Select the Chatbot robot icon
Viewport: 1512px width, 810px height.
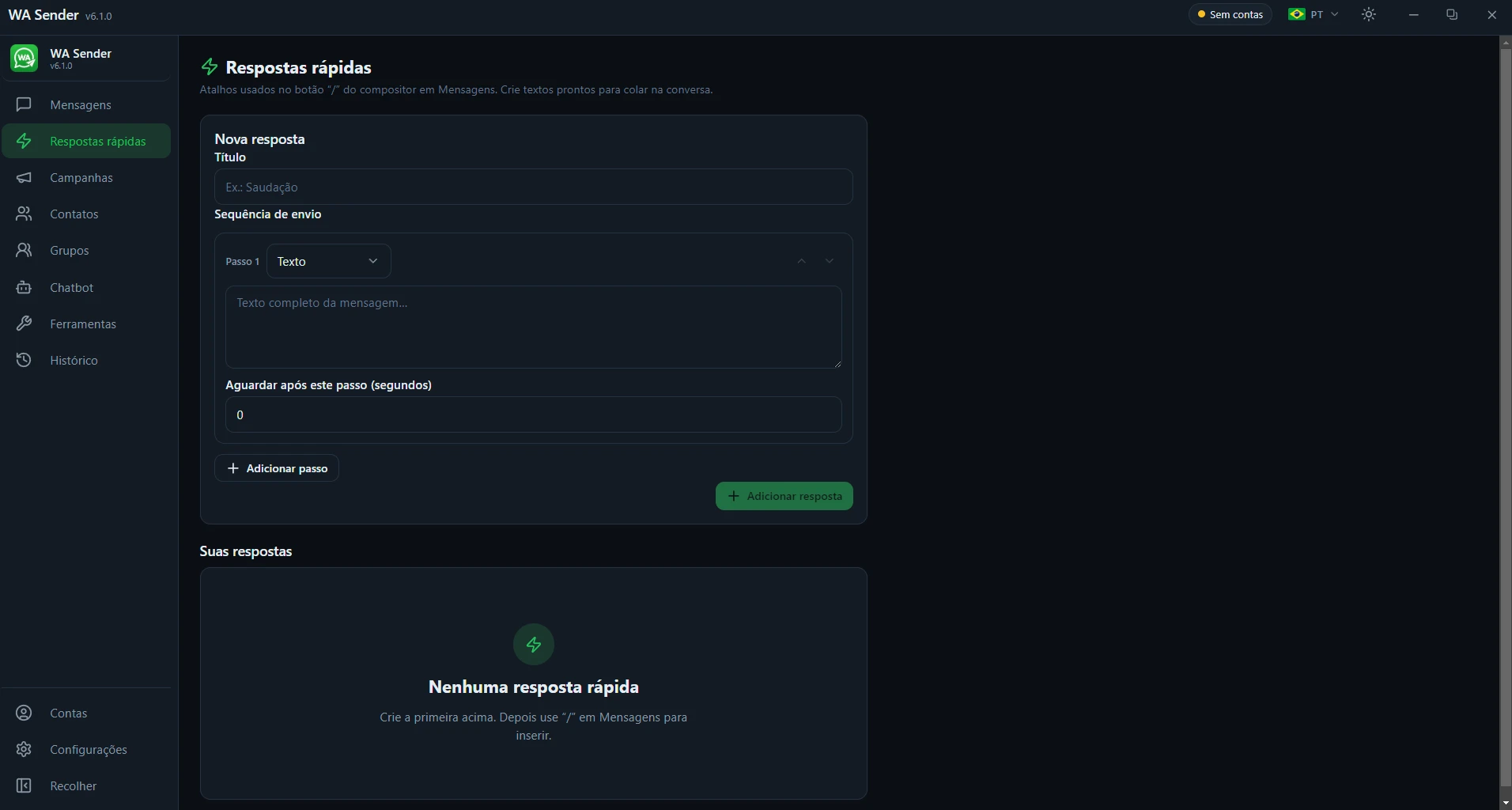[24, 287]
